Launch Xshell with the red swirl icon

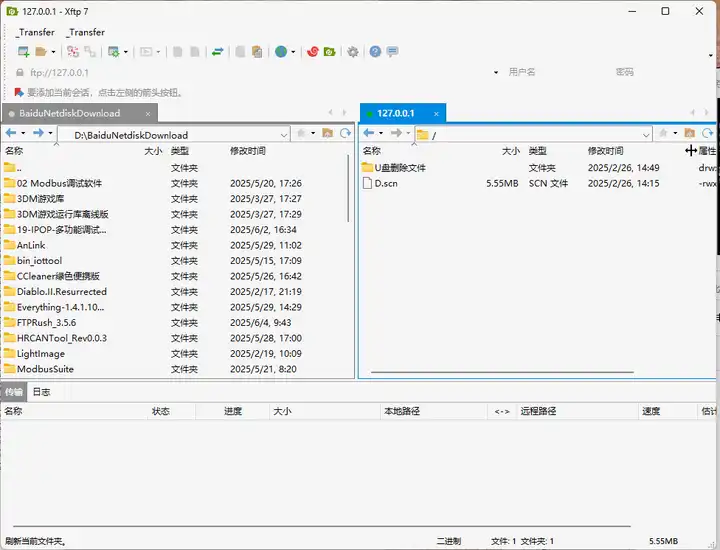[313, 51]
